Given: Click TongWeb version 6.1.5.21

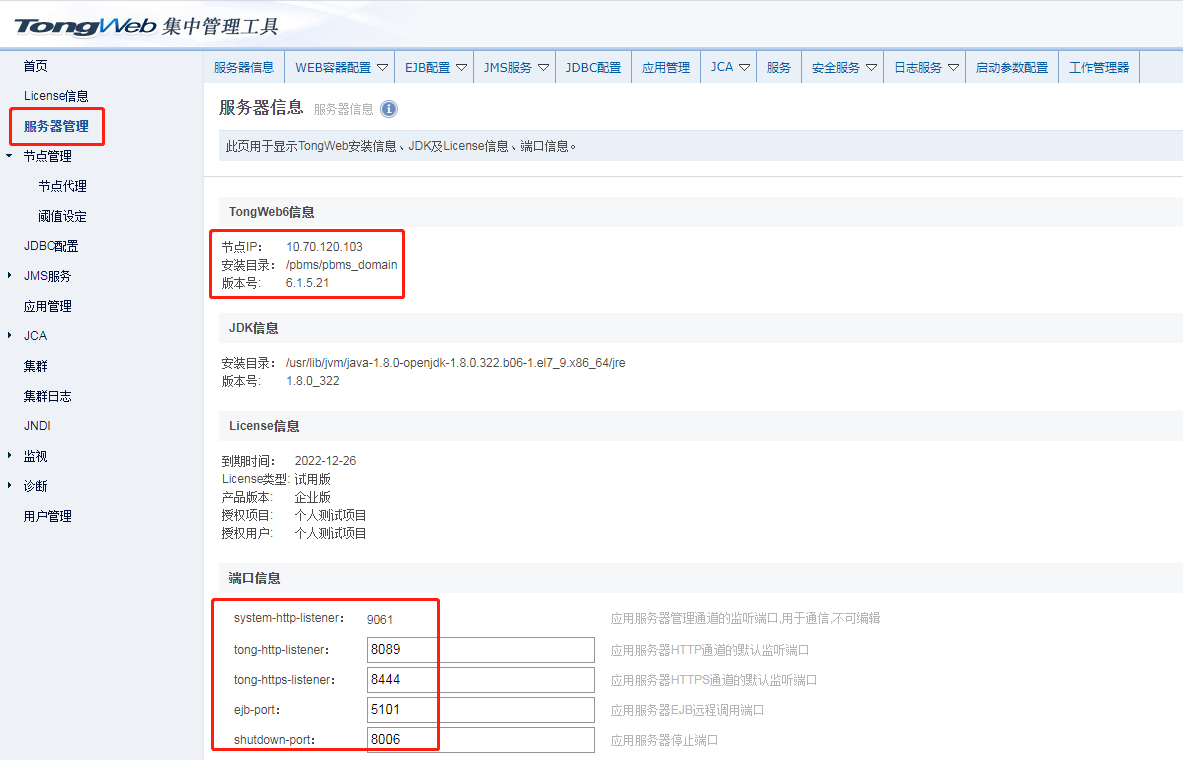Looking at the screenshot, I should (307, 283).
